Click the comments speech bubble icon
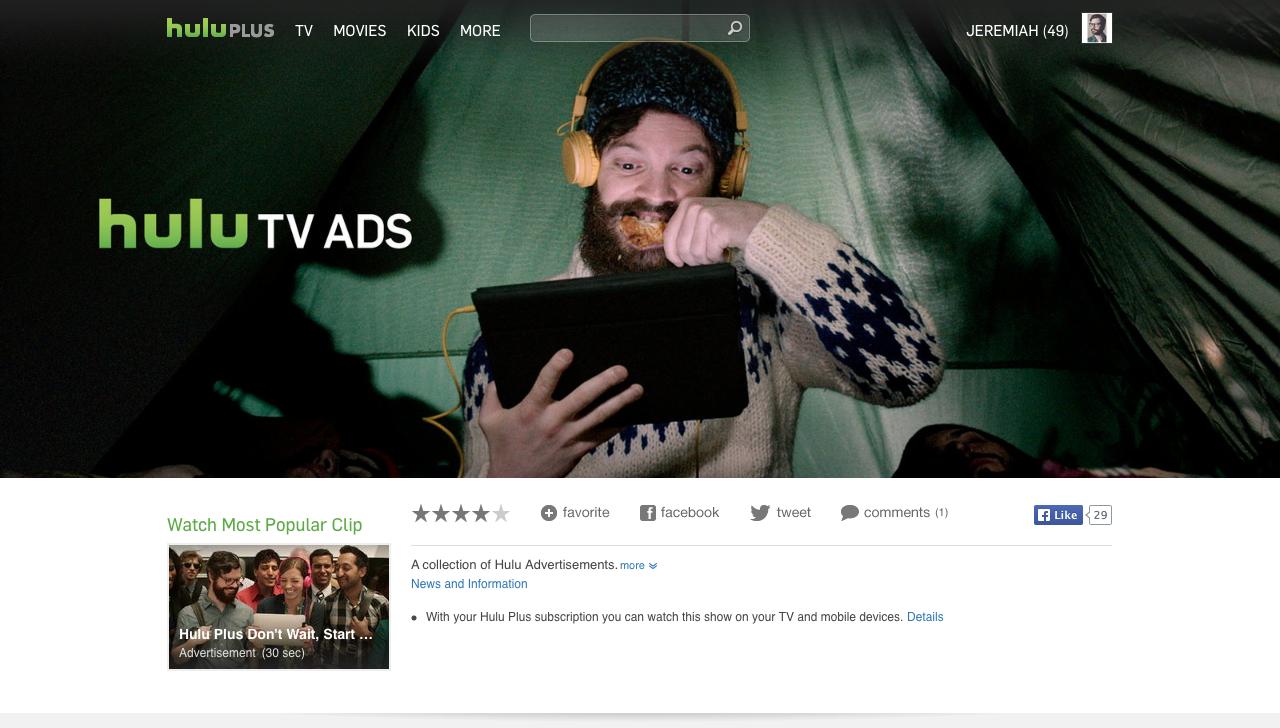Viewport: 1280px width, 728px height. click(x=849, y=513)
